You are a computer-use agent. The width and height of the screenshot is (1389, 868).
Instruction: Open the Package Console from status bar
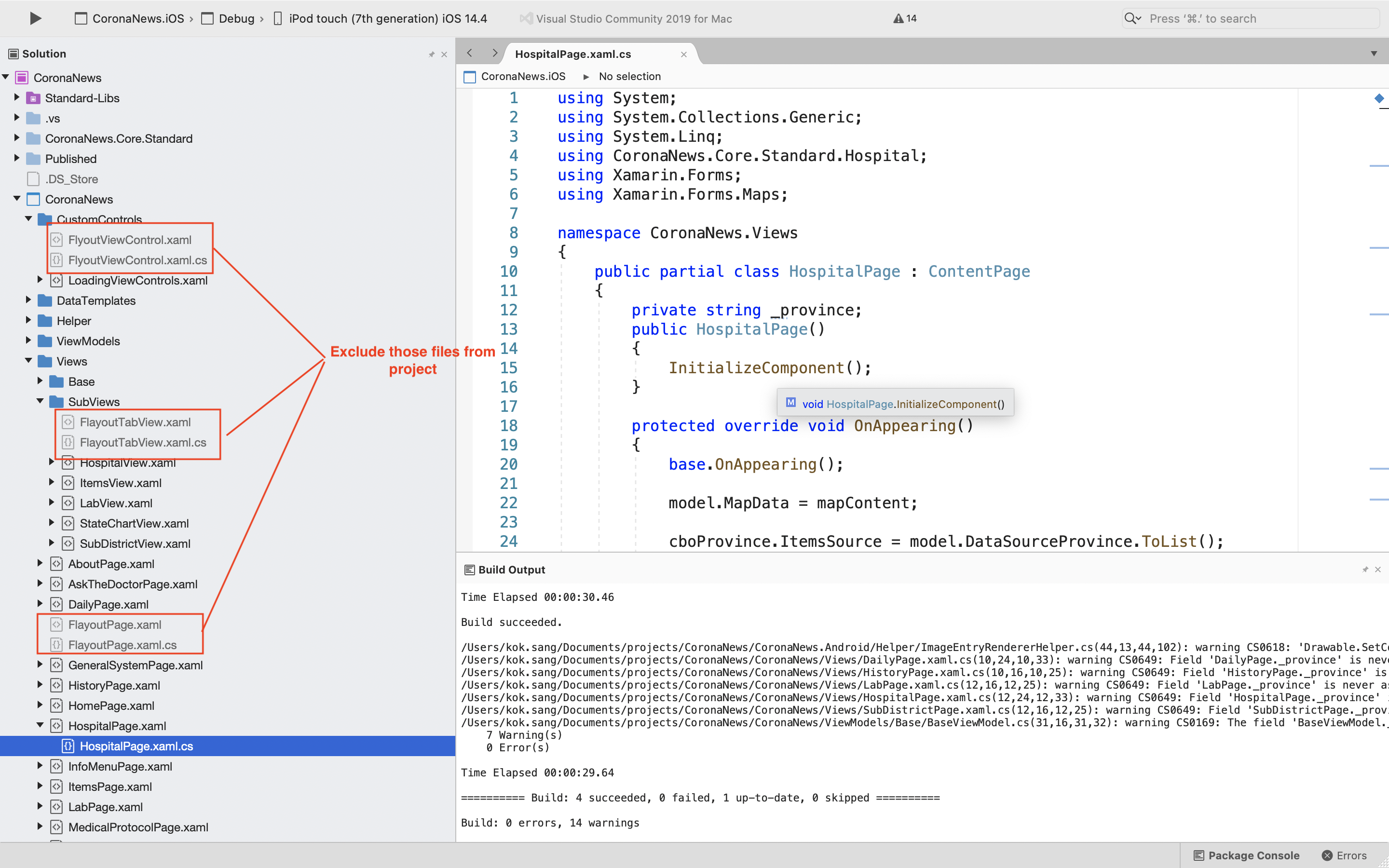coord(1244,855)
